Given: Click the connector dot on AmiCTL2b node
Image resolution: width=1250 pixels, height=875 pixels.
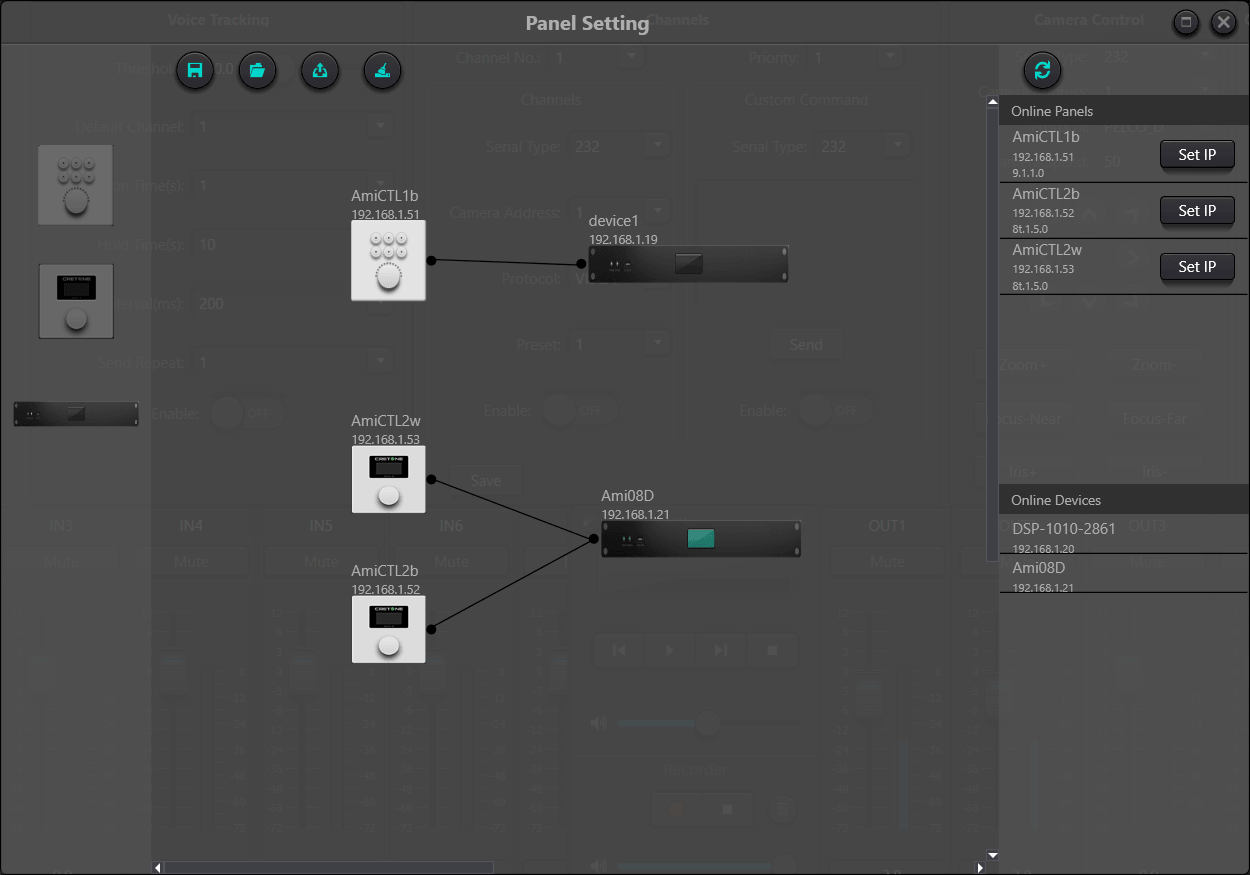Looking at the screenshot, I should 431,629.
